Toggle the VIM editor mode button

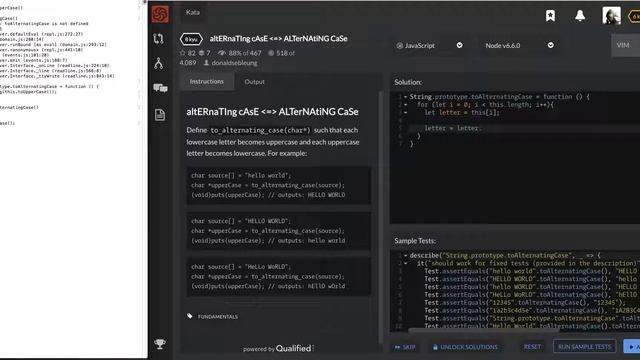coord(625,45)
